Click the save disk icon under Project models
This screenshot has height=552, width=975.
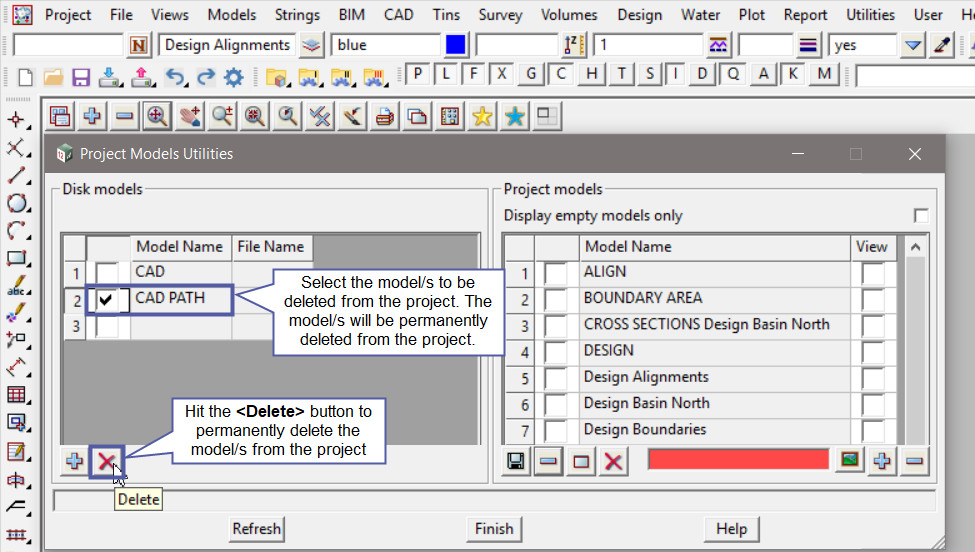(516, 461)
